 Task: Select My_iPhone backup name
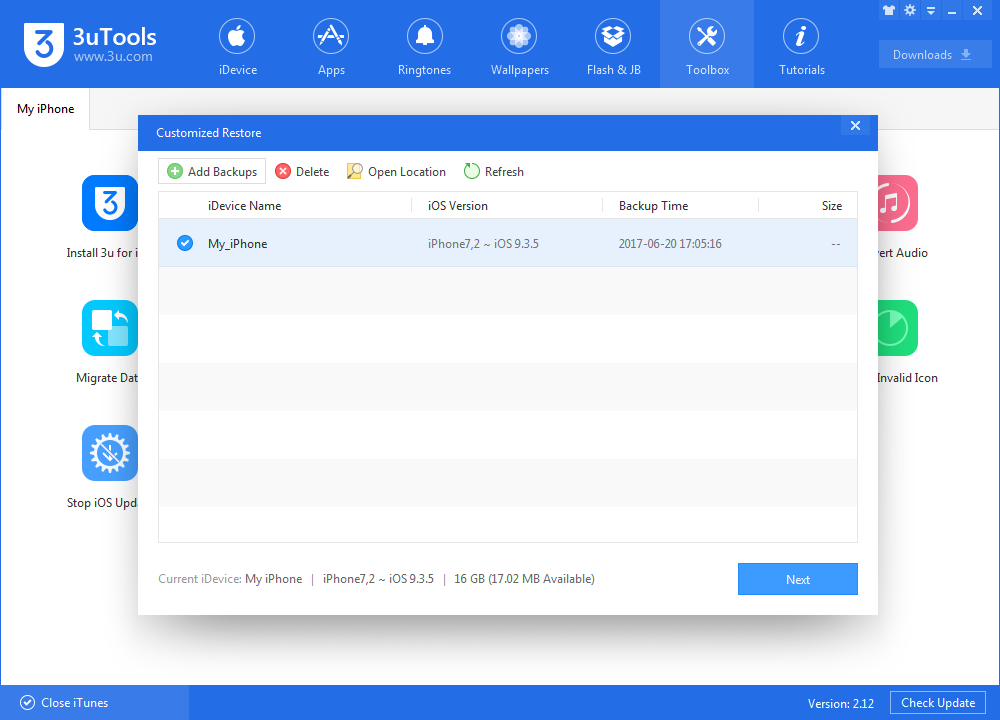[x=237, y=244]
